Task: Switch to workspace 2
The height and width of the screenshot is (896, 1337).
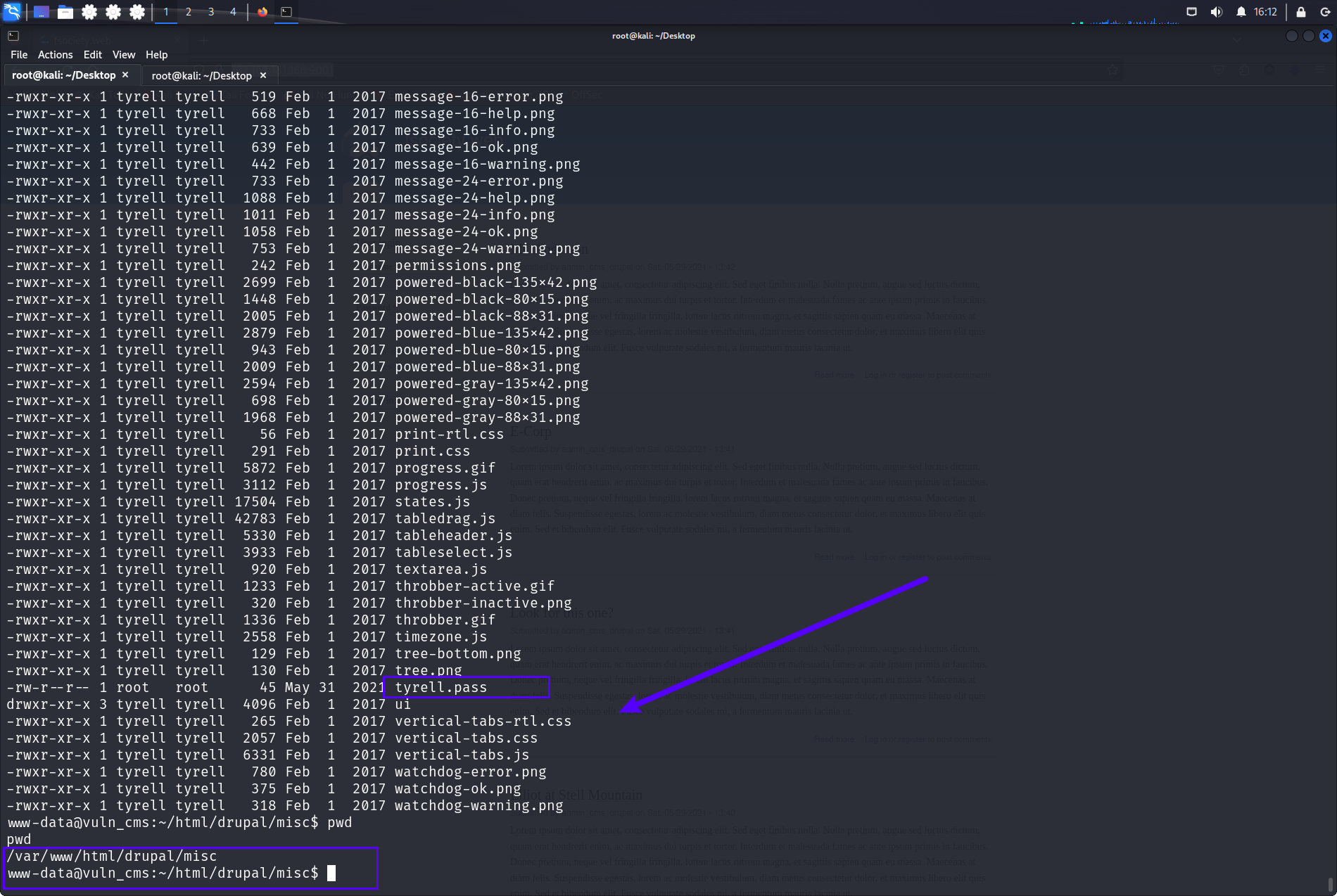Action: [x=189, y=12]
